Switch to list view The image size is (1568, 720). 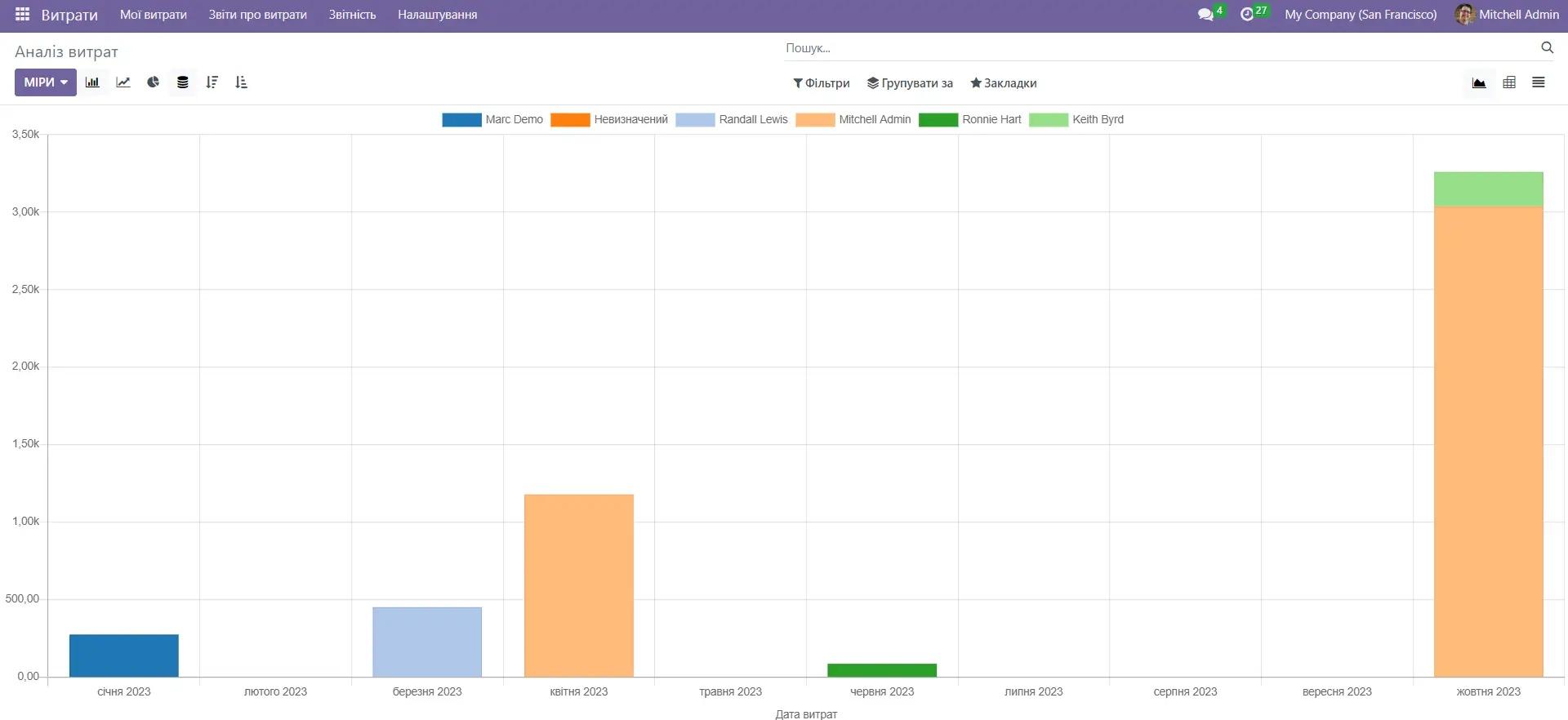pos(1539,82)
